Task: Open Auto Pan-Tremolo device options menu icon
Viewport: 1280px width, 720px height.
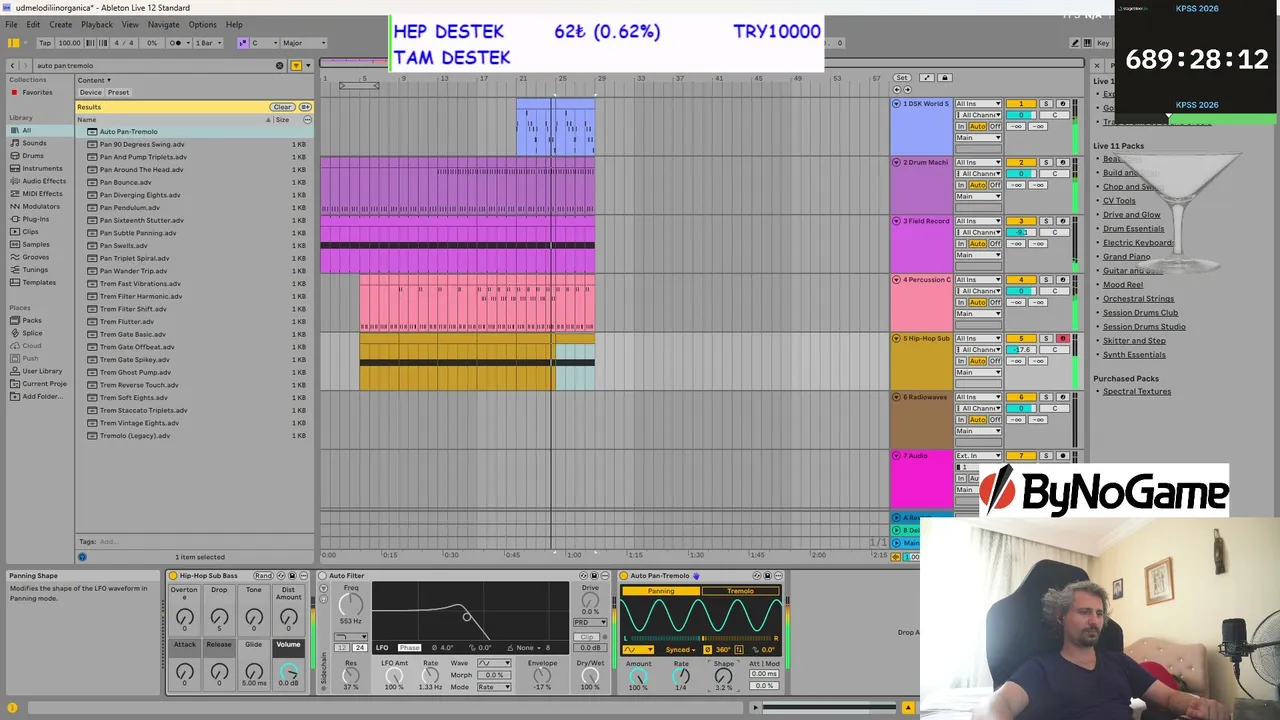Action: [779, 576]
